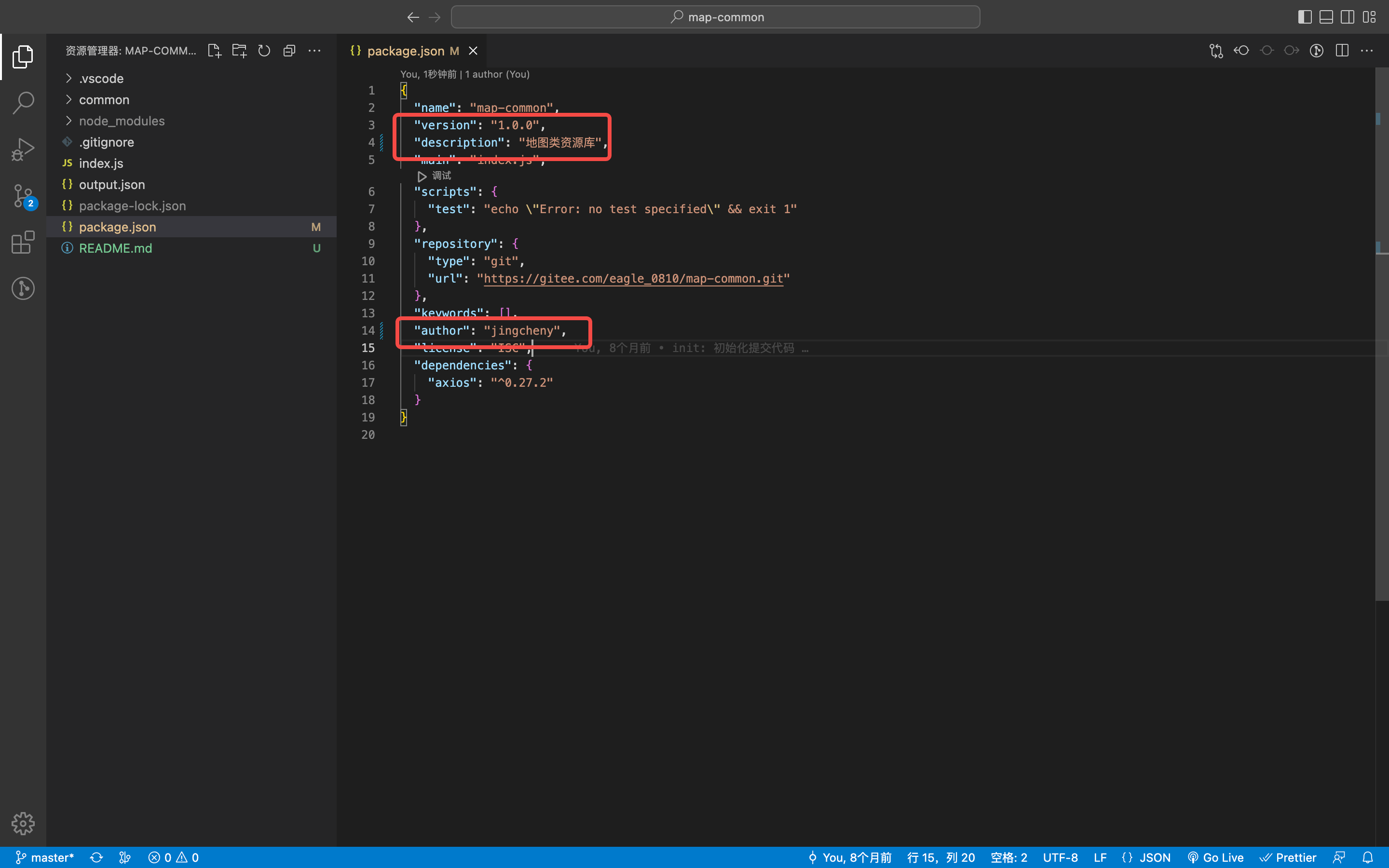1389x868 pixels.
Task: Toggle bottom panel visibility
Action: (1326, 17)
